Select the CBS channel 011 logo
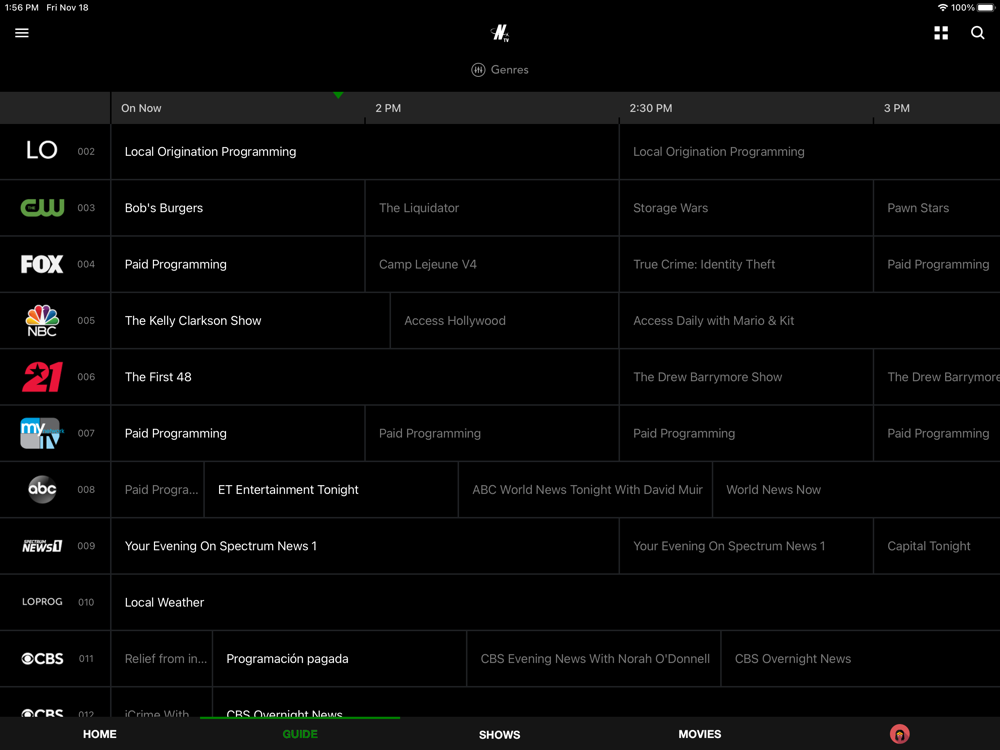 click(x=42, y=659)
